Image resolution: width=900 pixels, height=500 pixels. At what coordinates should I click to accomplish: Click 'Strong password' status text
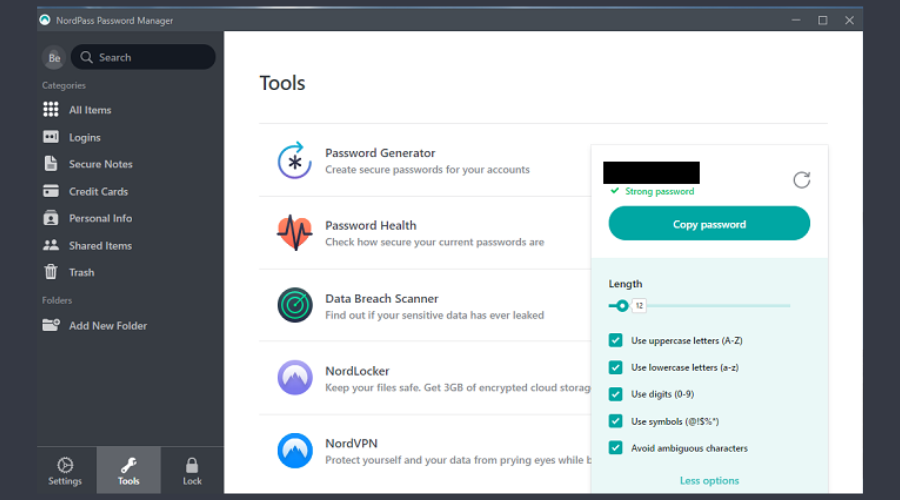click(660, 191)
